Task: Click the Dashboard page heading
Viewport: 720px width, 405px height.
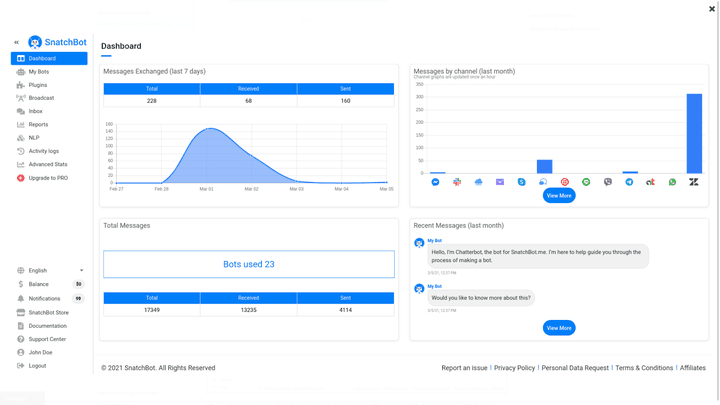Action: (121, 46)
